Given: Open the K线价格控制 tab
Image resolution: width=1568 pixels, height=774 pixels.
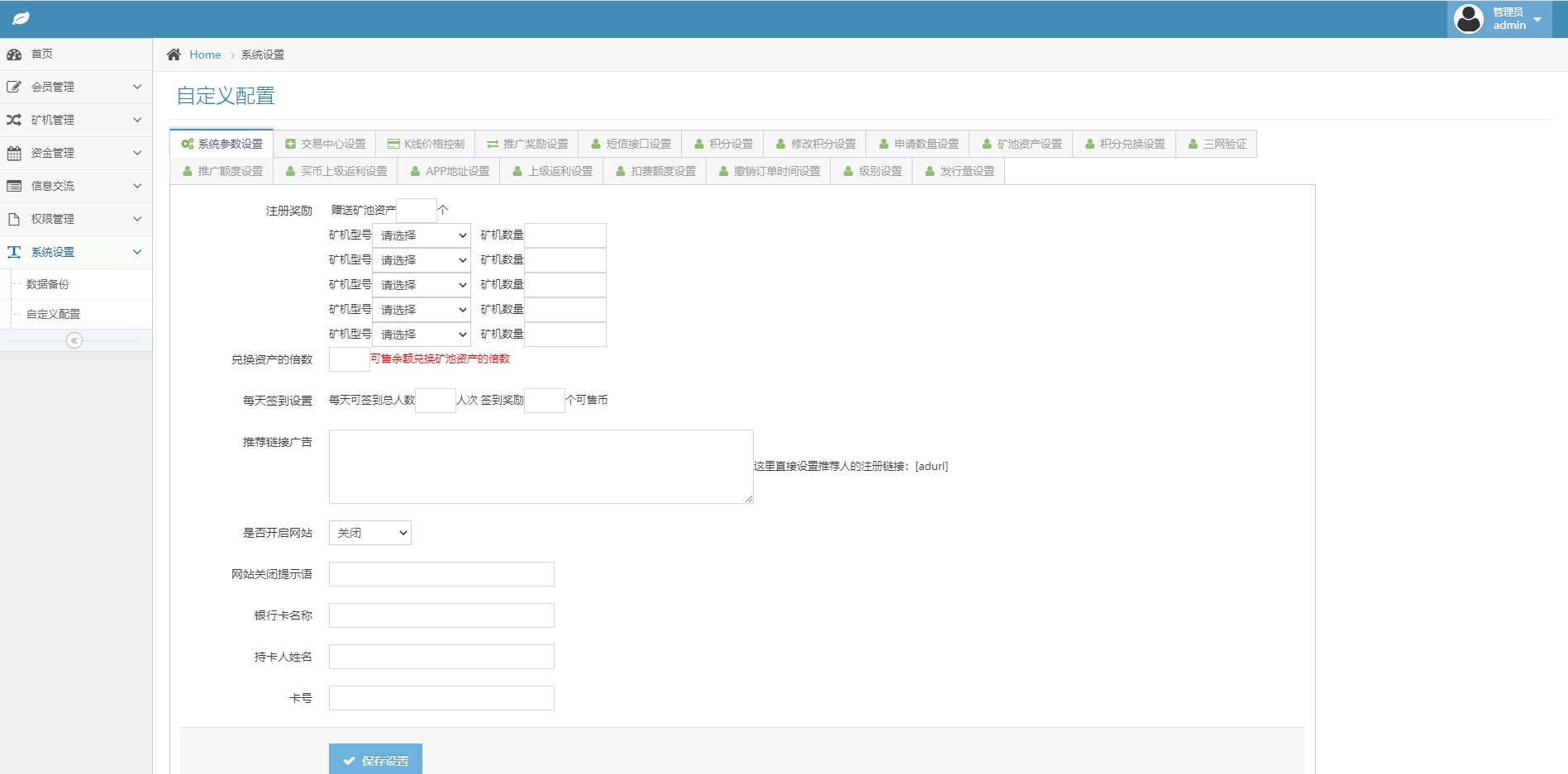Looking at the screenshot, I should click(426, 144).
